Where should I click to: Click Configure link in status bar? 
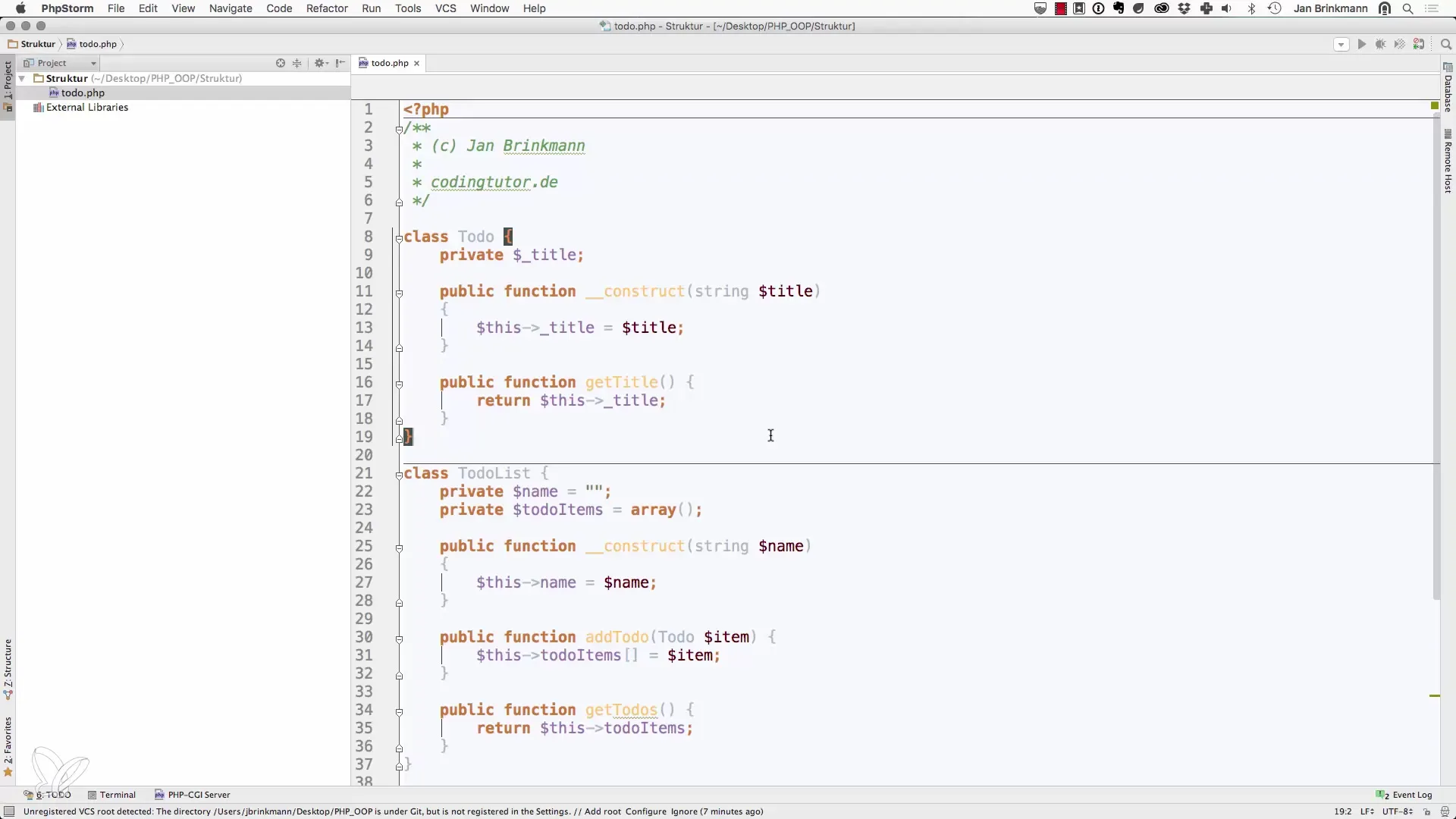(x=646, y=811)
